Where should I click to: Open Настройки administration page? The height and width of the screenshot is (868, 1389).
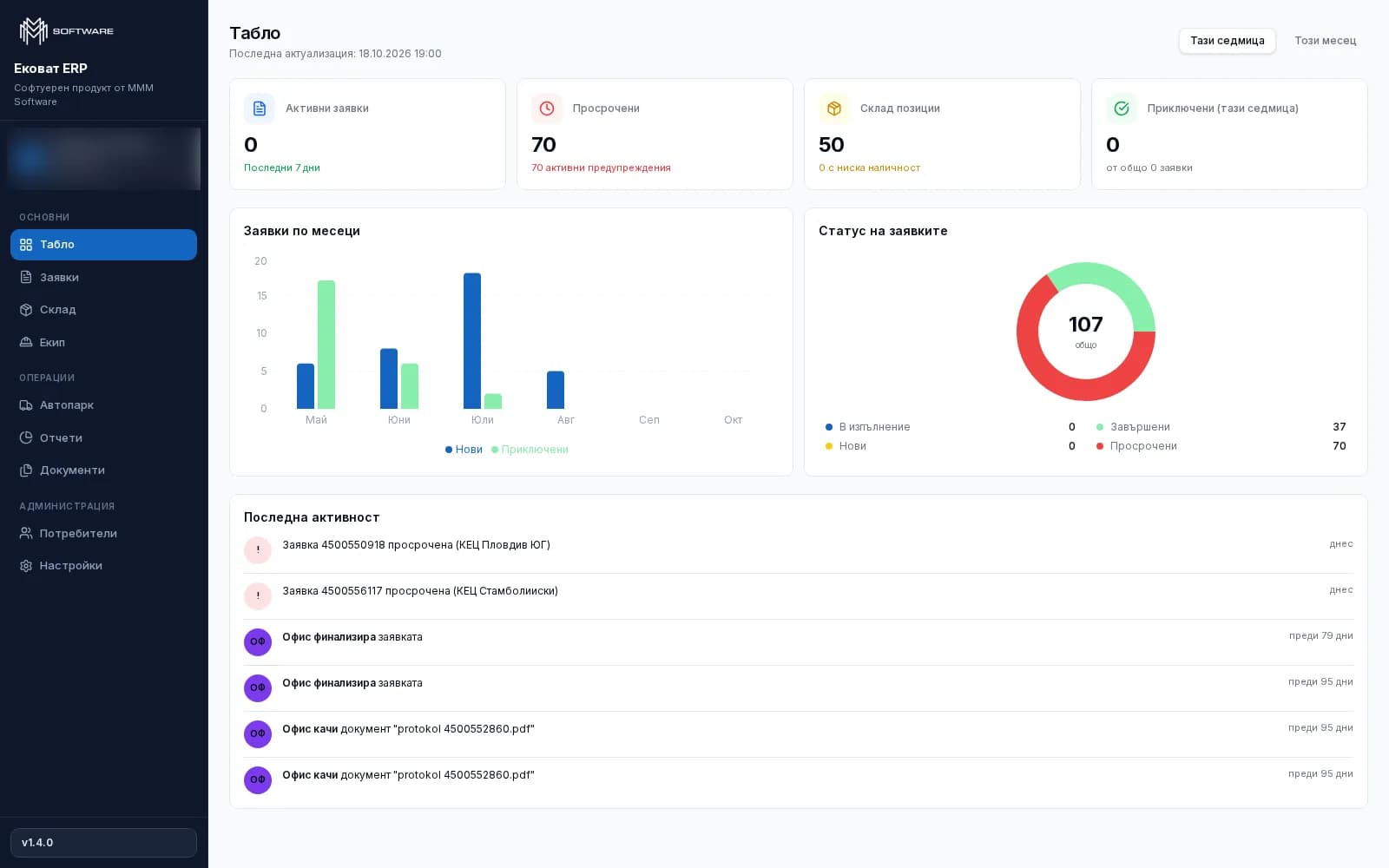pyautogui.click(x=103, y=566)
